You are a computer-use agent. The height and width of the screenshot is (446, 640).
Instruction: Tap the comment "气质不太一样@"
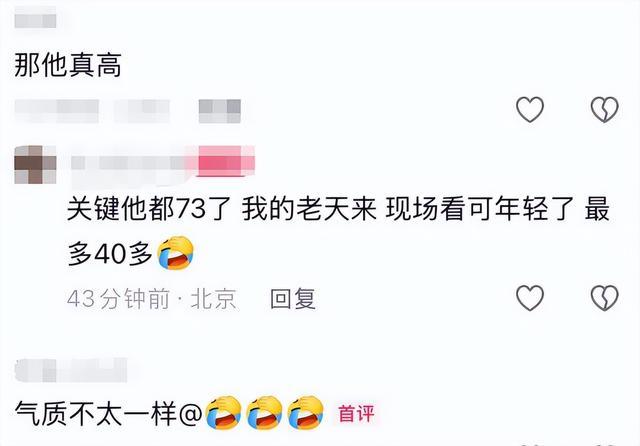coord(109,413)
